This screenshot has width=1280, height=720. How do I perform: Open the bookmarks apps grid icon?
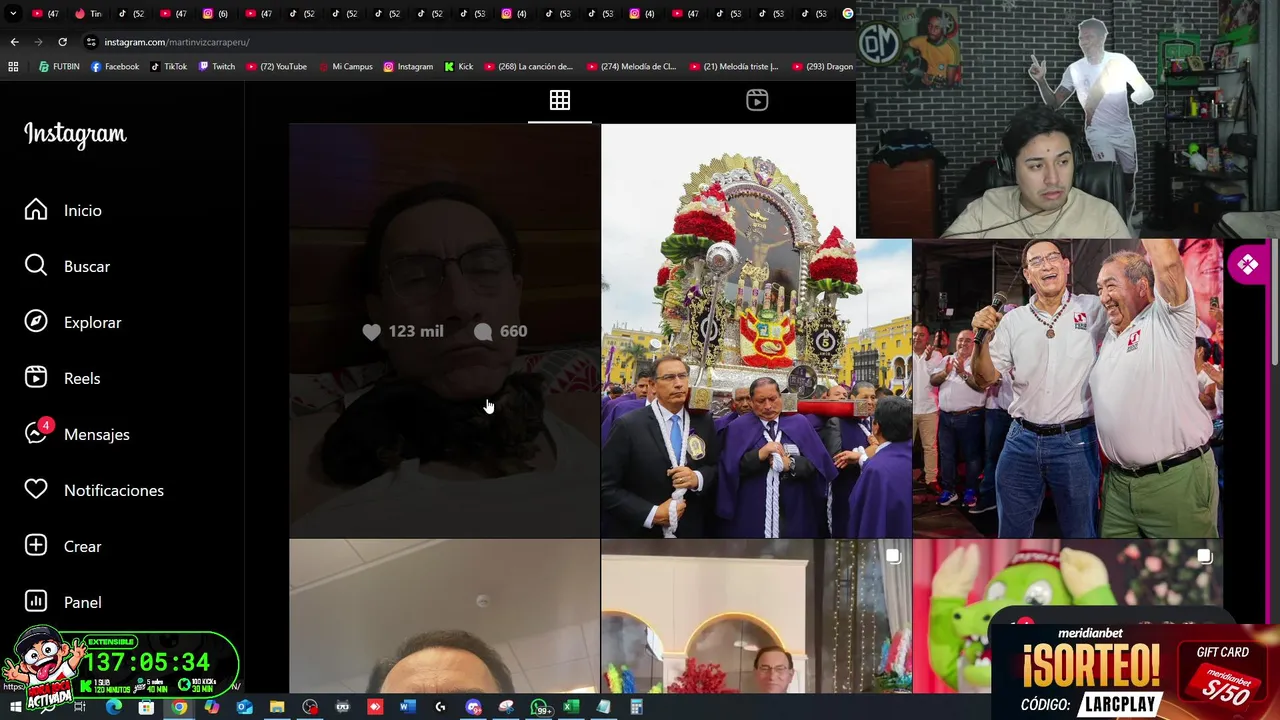(13, 67)
